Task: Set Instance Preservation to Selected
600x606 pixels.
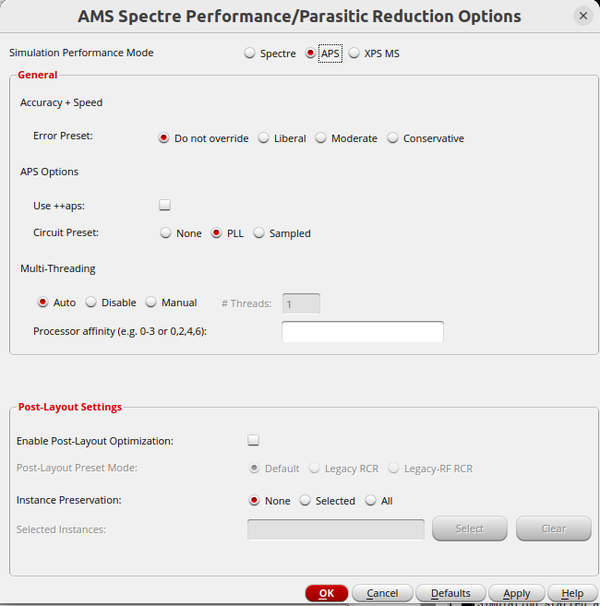Action: [306, 501]
